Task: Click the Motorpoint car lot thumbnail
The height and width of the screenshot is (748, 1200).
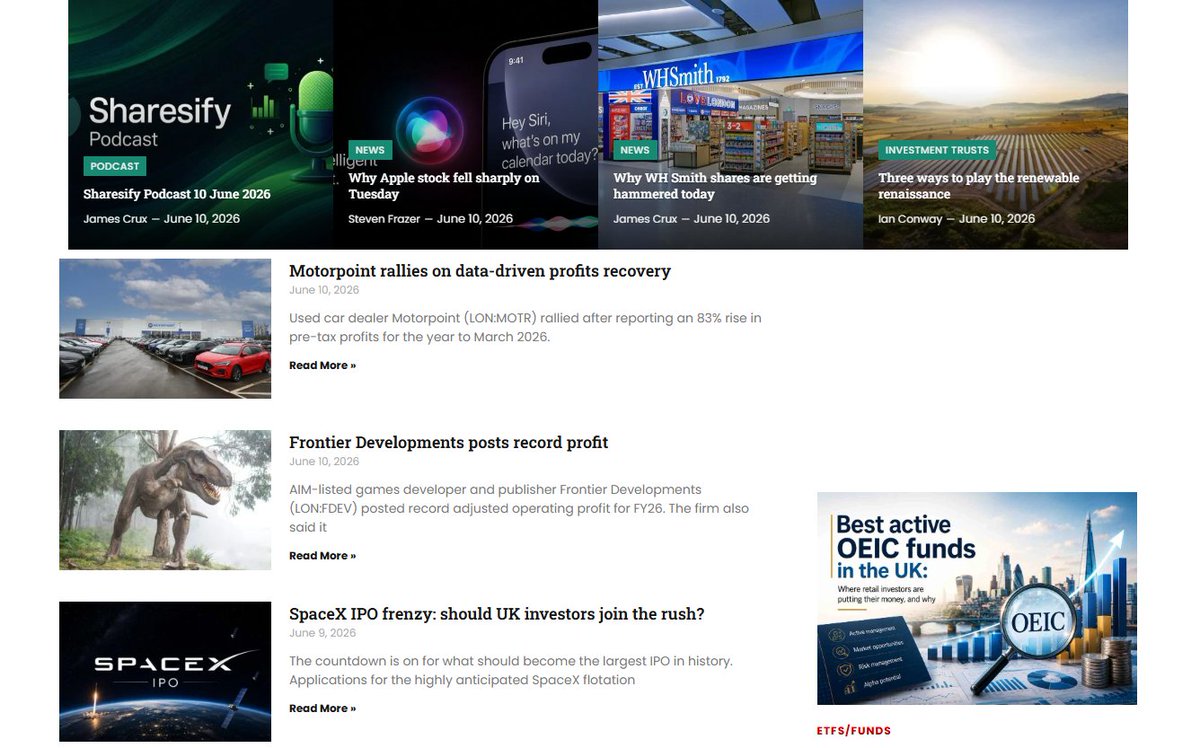Action: pos(165,329)
